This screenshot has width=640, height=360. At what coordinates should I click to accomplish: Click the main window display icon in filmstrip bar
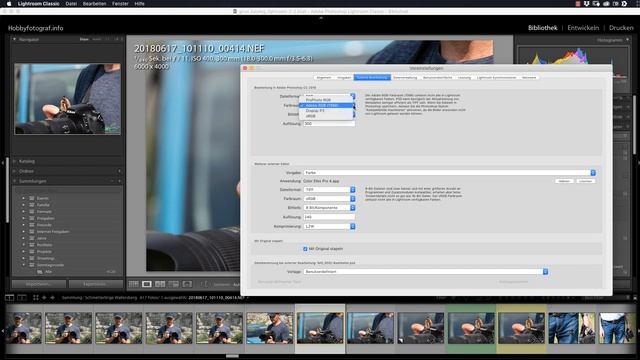point(9,298)
